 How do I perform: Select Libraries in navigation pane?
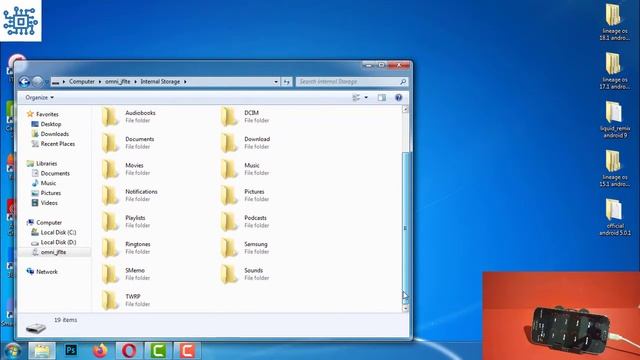[42, 163]
